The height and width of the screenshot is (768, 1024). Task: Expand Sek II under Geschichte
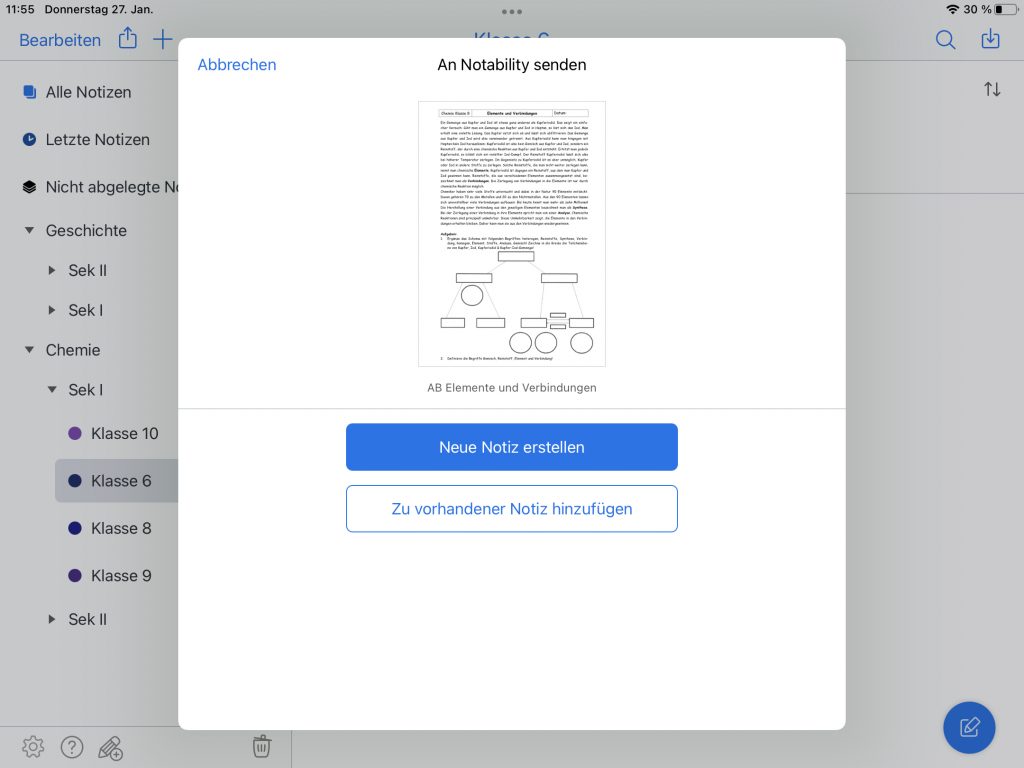point(52,271)
